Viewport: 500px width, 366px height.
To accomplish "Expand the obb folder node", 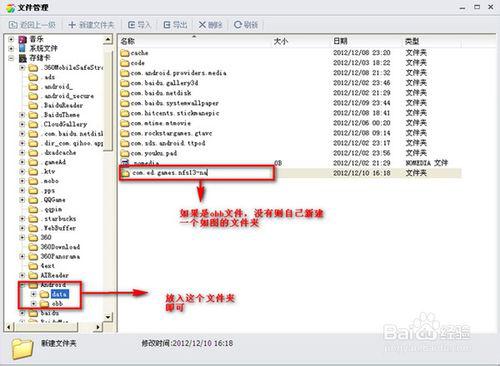I will click(x=33, y=304).
